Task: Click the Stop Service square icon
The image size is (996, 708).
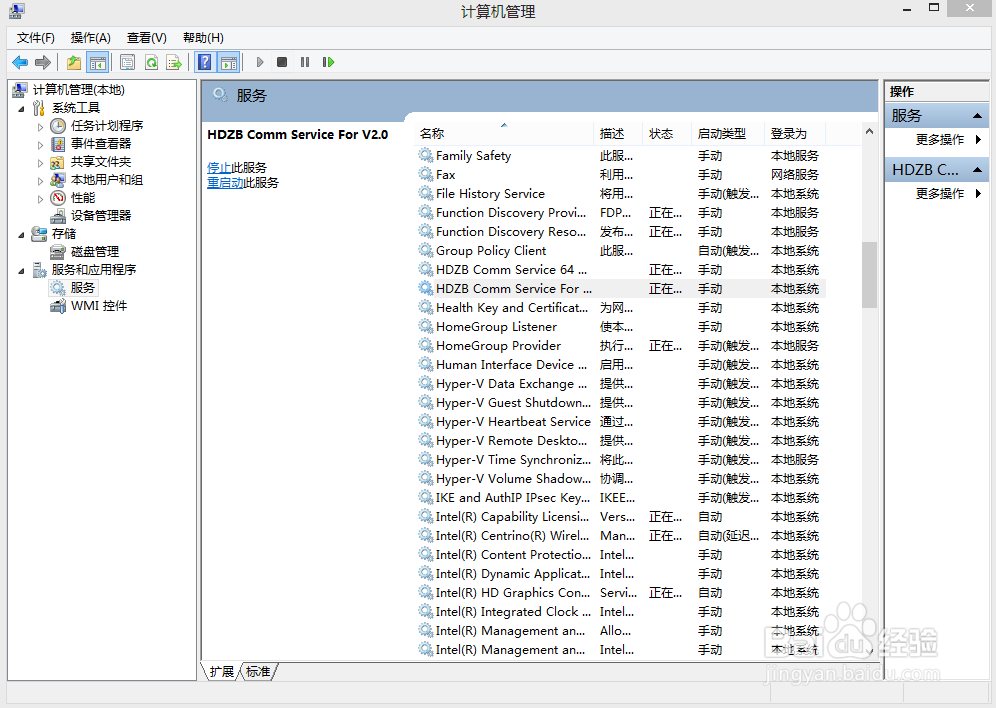Action: (x=282, y=62)
